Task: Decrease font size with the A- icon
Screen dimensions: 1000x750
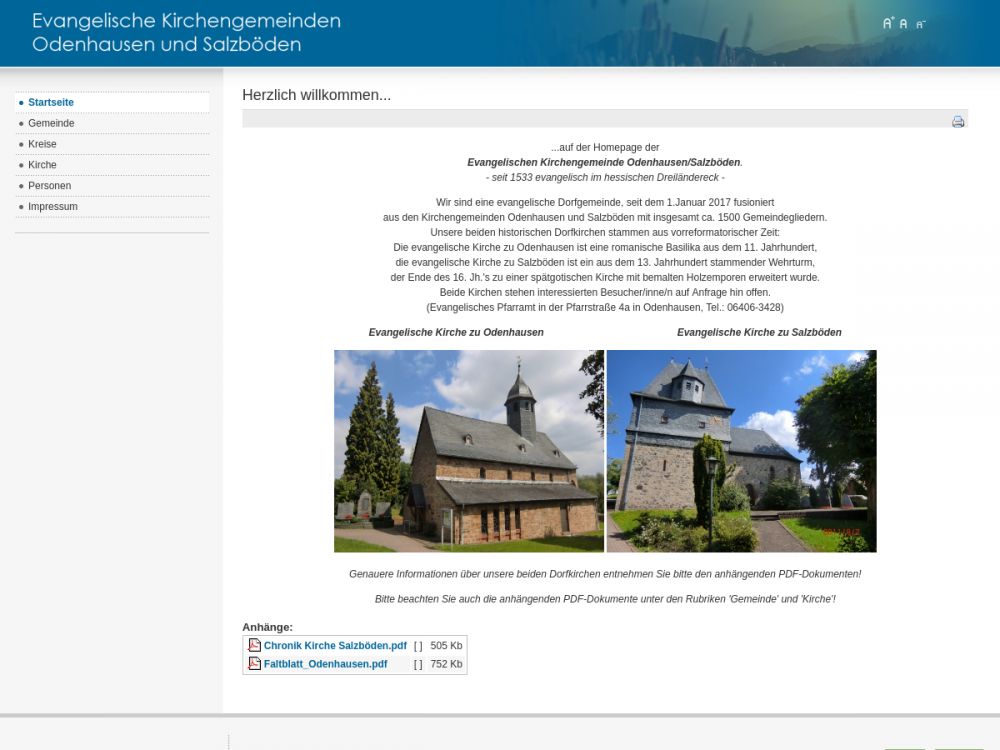Action: pyautogui.click(x=920, y=24)
